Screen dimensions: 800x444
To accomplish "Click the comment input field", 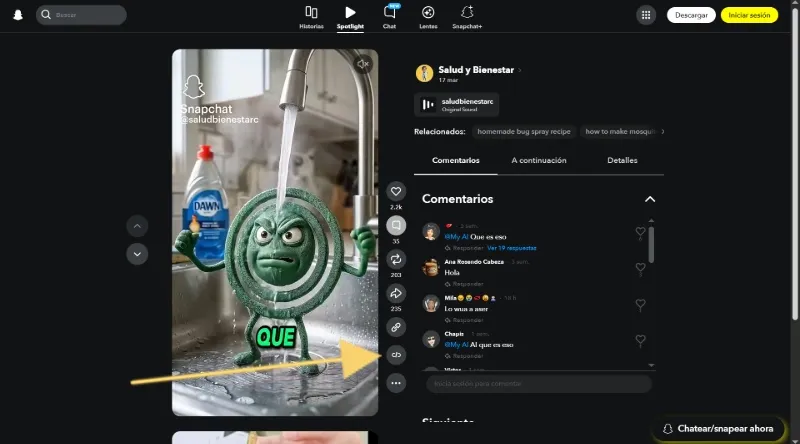I will 539,383.
